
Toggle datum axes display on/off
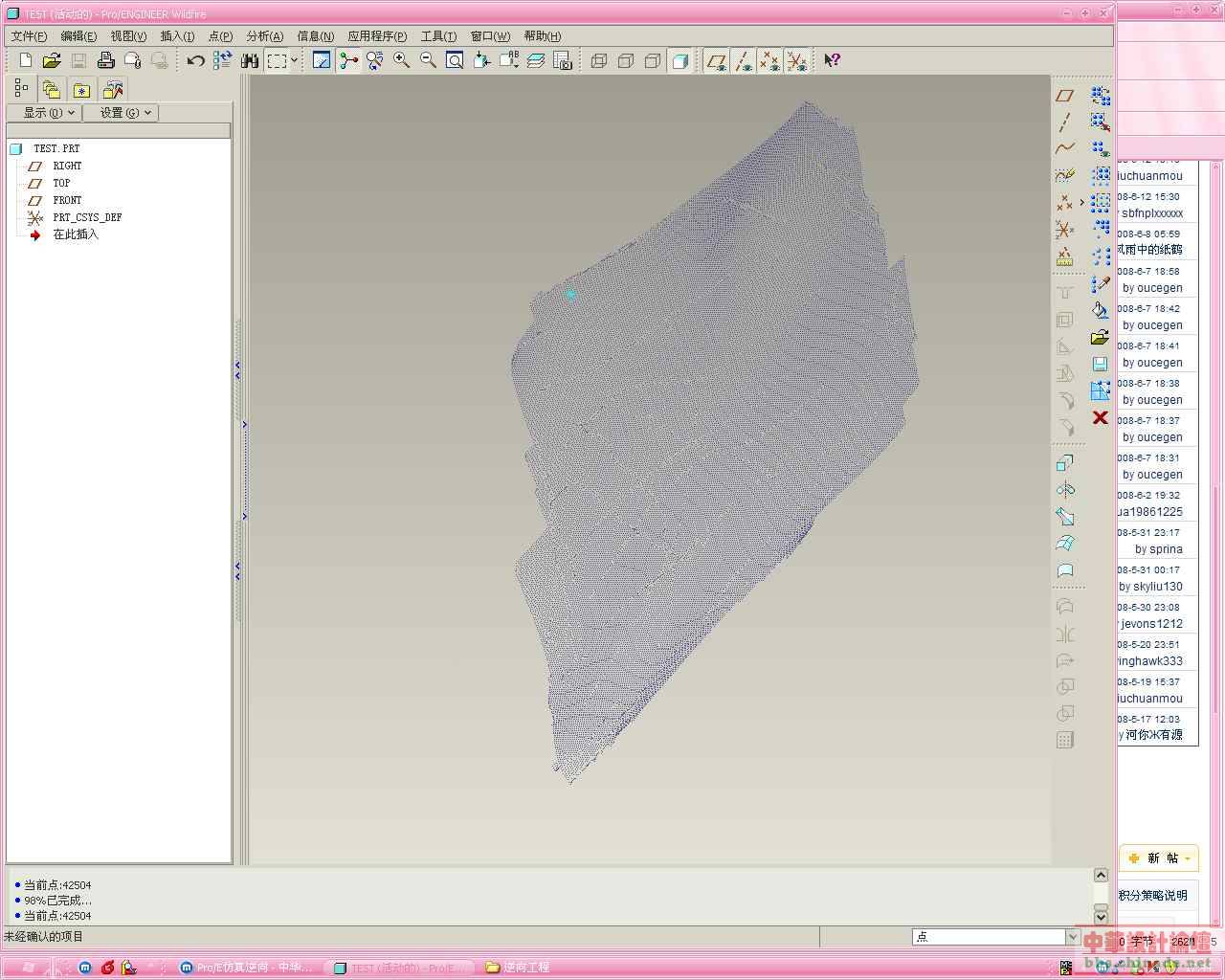[x=743, y=61]
